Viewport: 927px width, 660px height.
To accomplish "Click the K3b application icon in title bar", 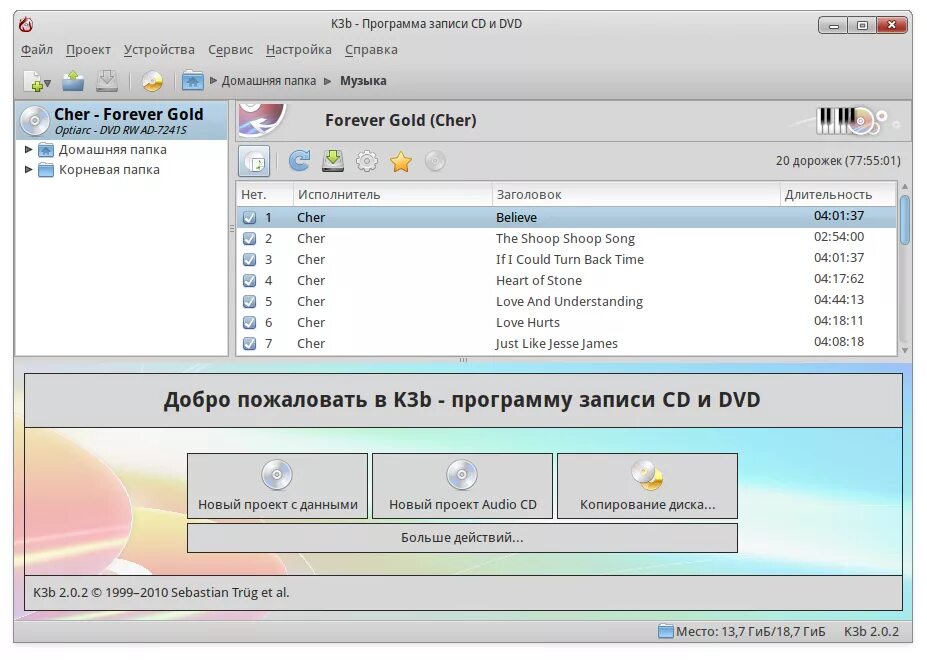I will pos(26,24).
